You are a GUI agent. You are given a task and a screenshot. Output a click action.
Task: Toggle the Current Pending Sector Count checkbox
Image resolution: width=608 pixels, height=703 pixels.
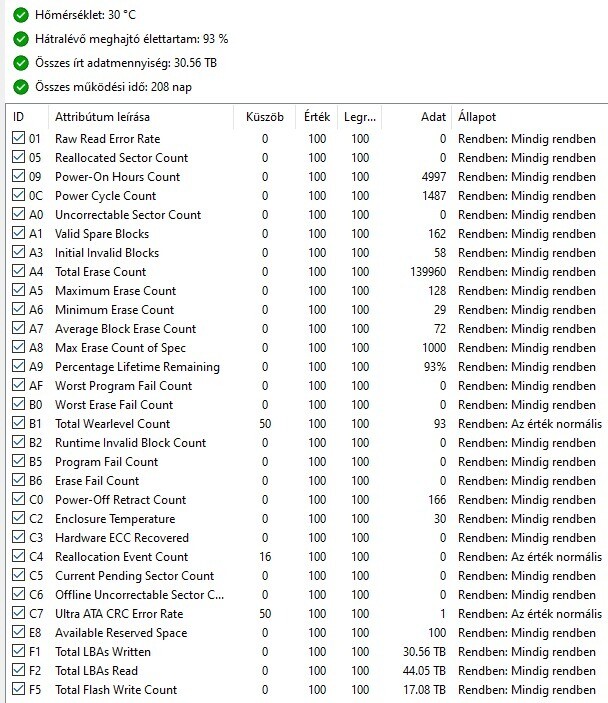[x=18, y=574]
